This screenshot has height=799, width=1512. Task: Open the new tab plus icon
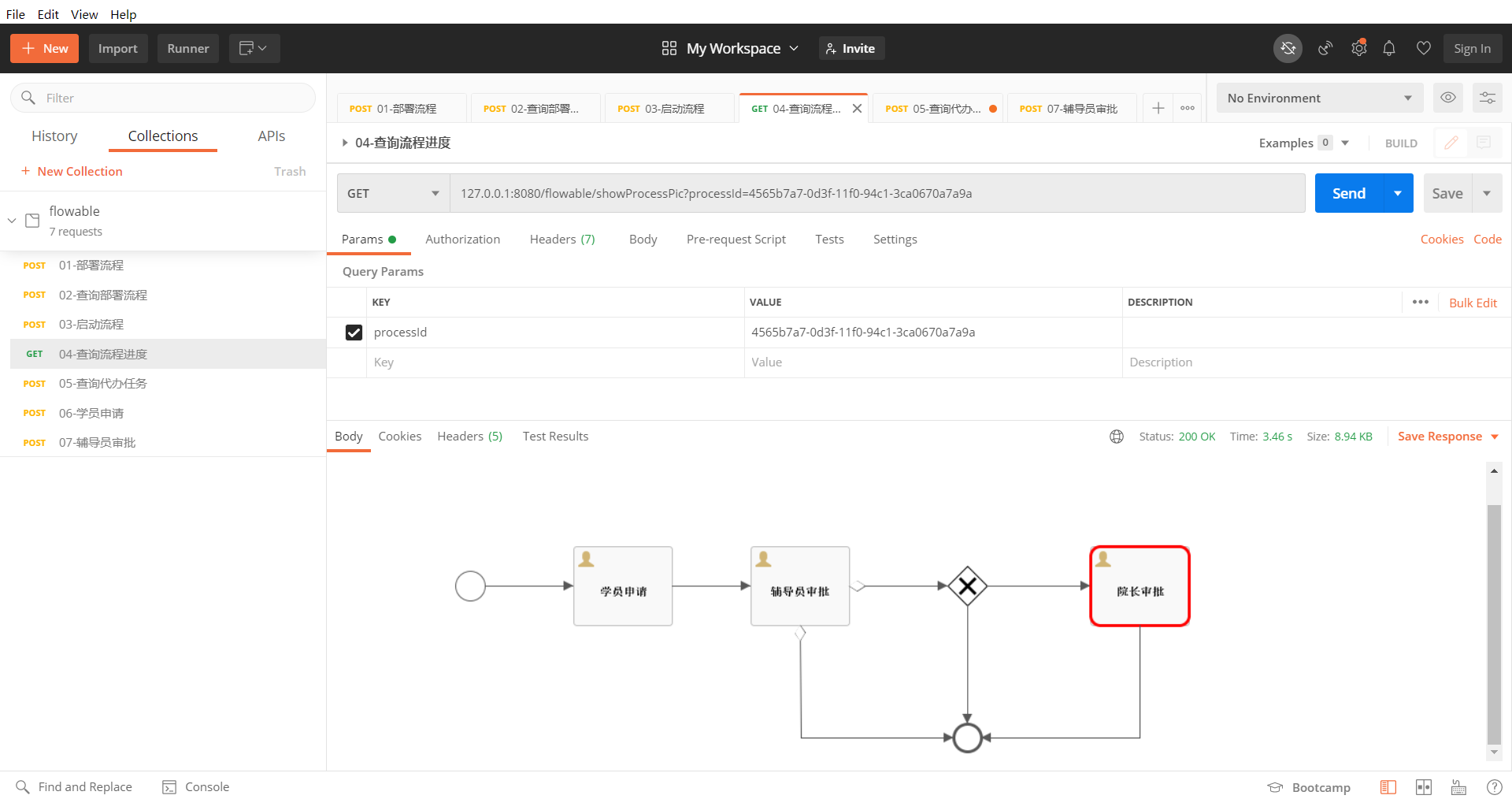tap(1158, 109)
